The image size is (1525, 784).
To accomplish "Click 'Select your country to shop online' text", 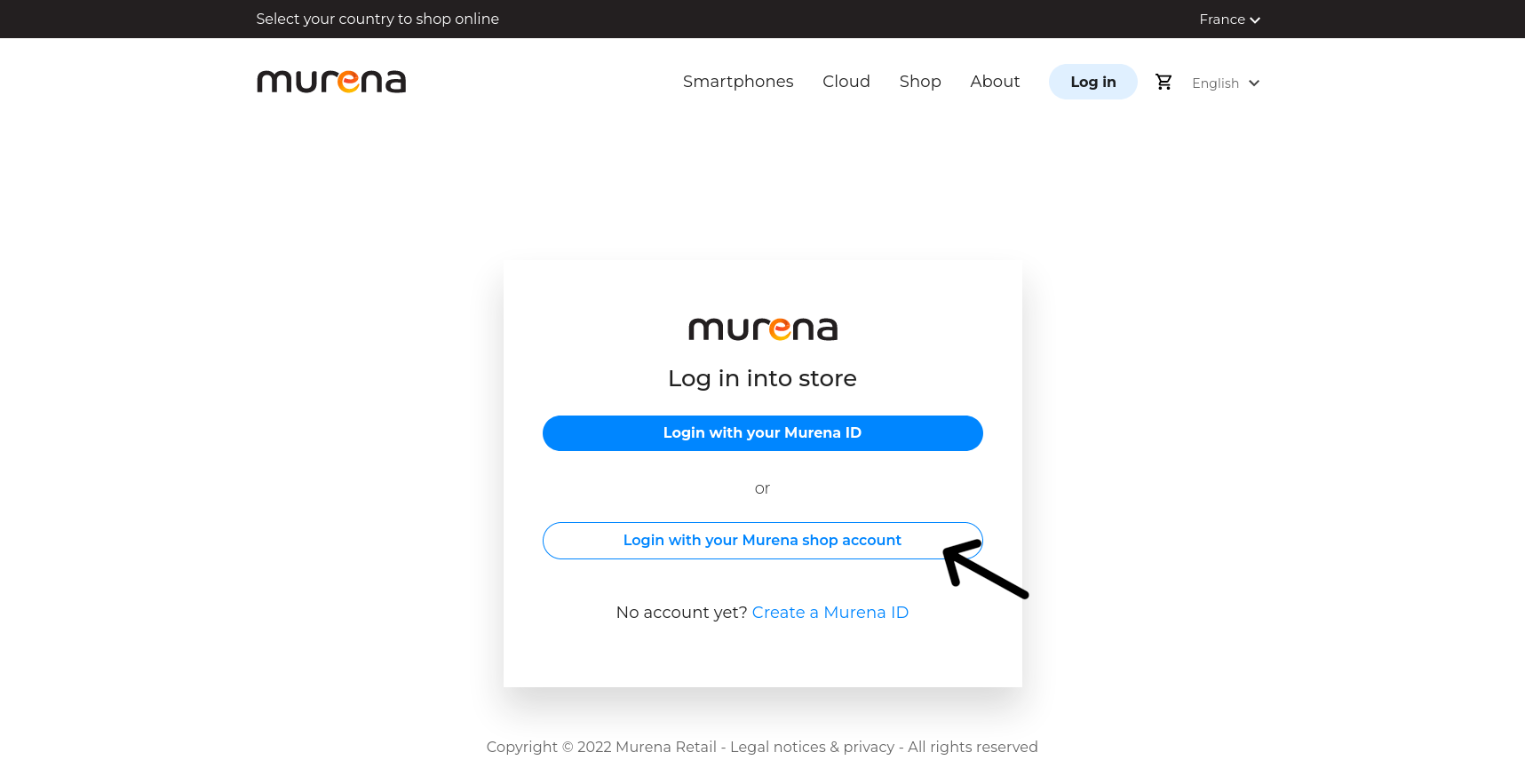I will pyautogui.click(x=377, y=20).
